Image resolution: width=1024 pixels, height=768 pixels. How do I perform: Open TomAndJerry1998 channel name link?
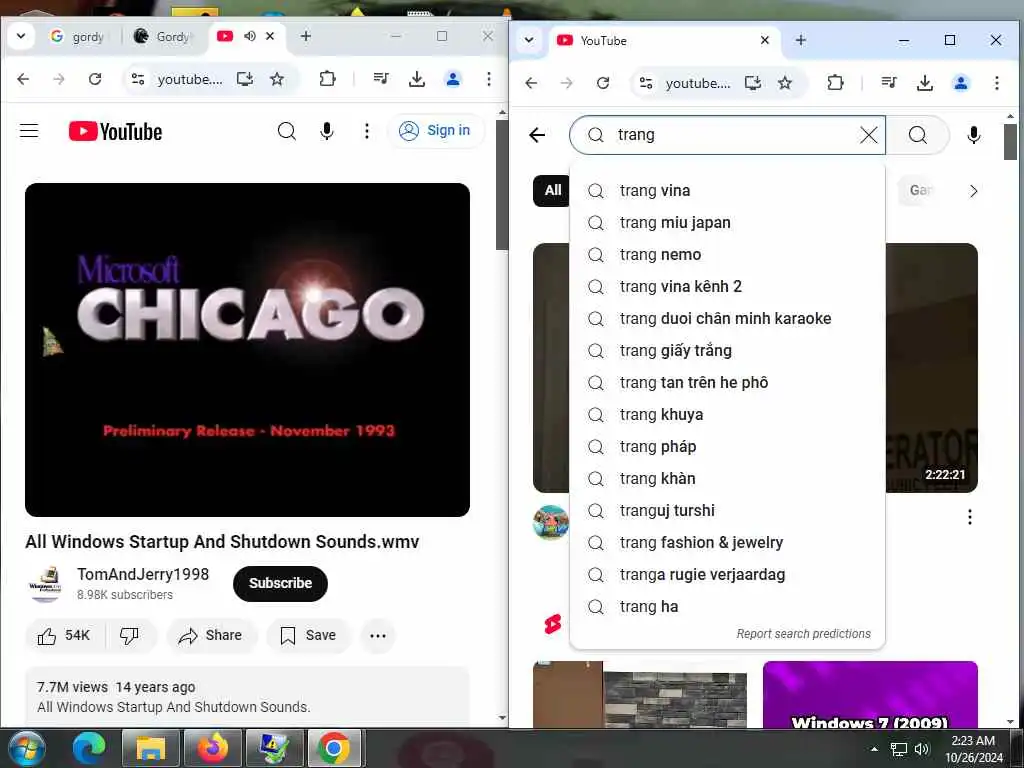(x=143, y=574)
